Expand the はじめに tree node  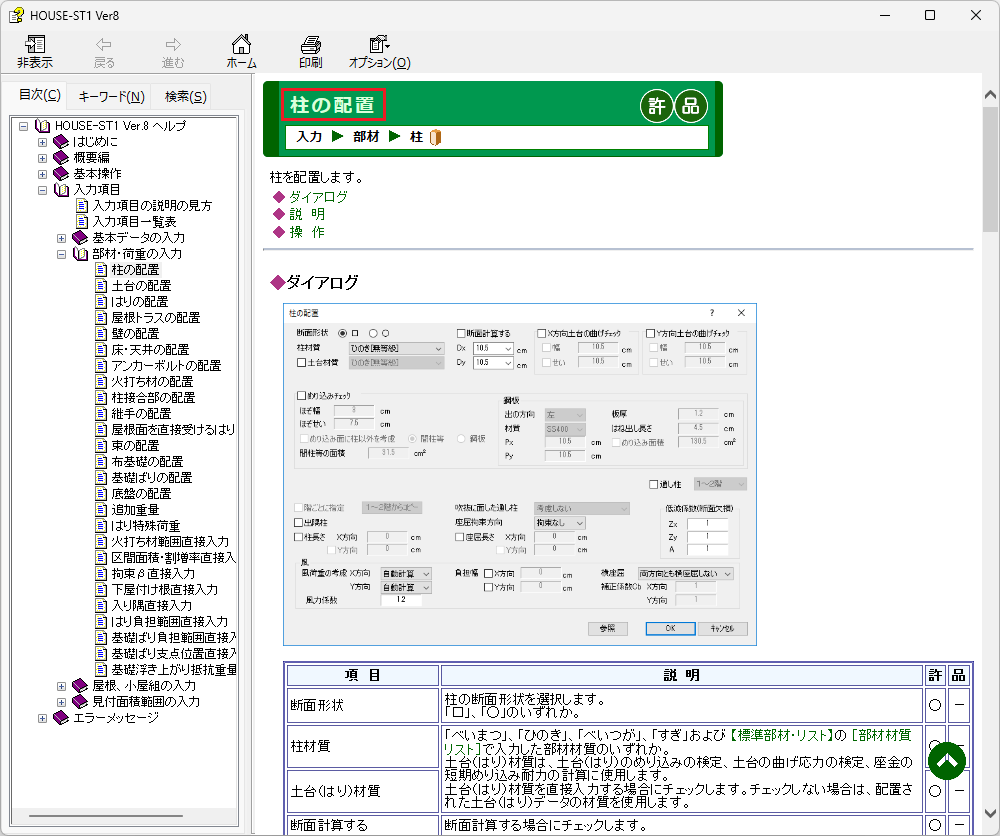click(x=42, y=142)
